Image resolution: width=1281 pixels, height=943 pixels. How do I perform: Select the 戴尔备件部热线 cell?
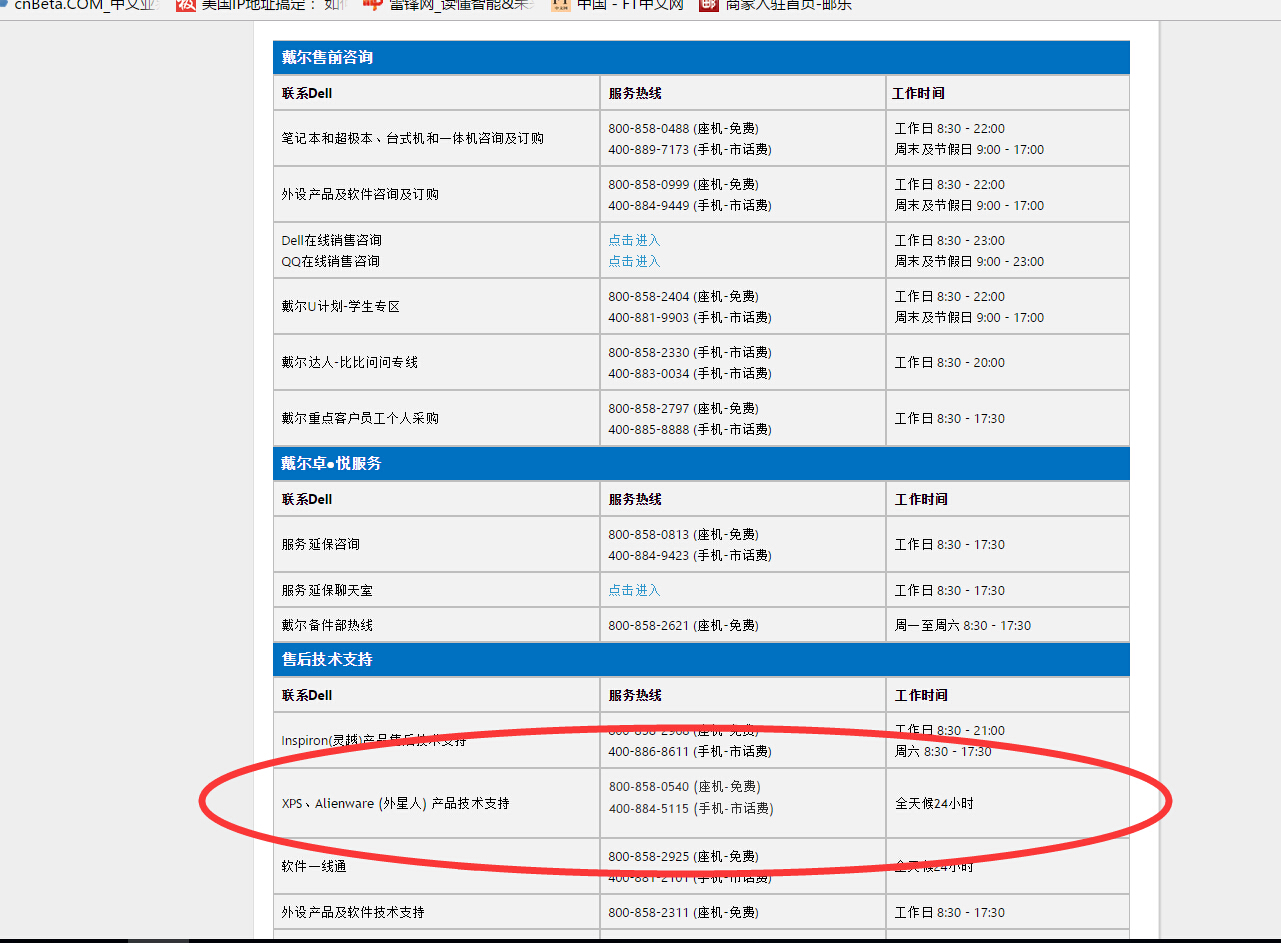(436, 625)
